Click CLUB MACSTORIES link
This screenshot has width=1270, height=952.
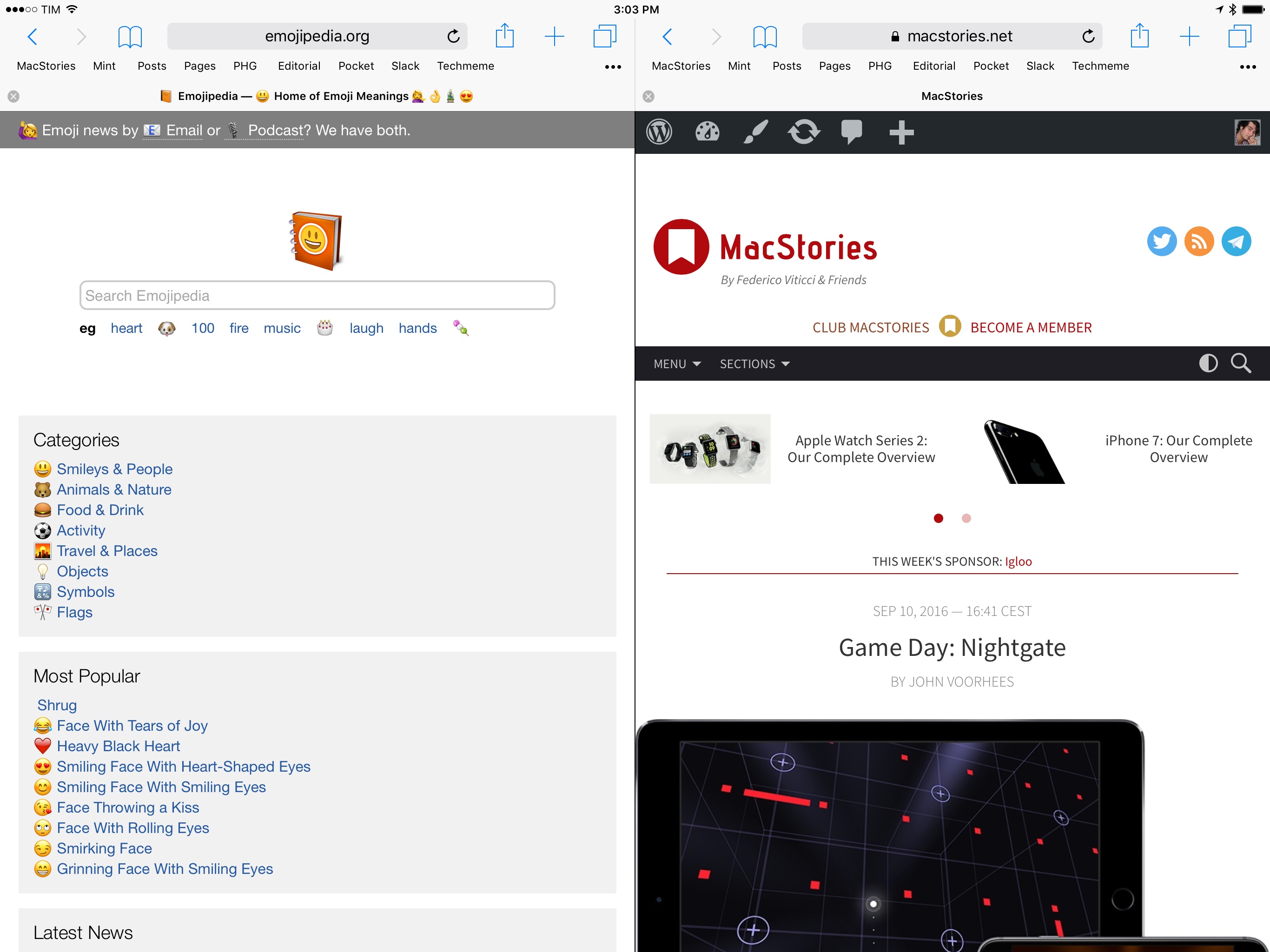tap(870, 327)
